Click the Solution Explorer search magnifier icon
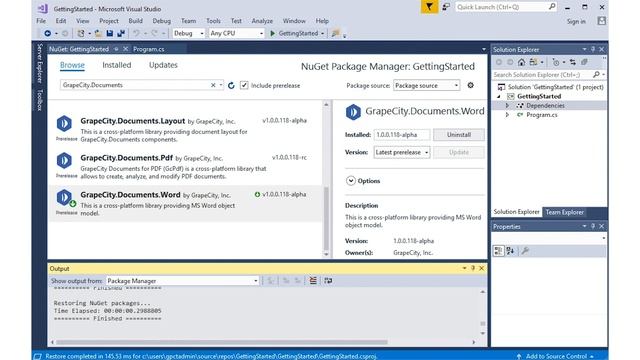The image size is (640, 360). click(x=596, y=75)
